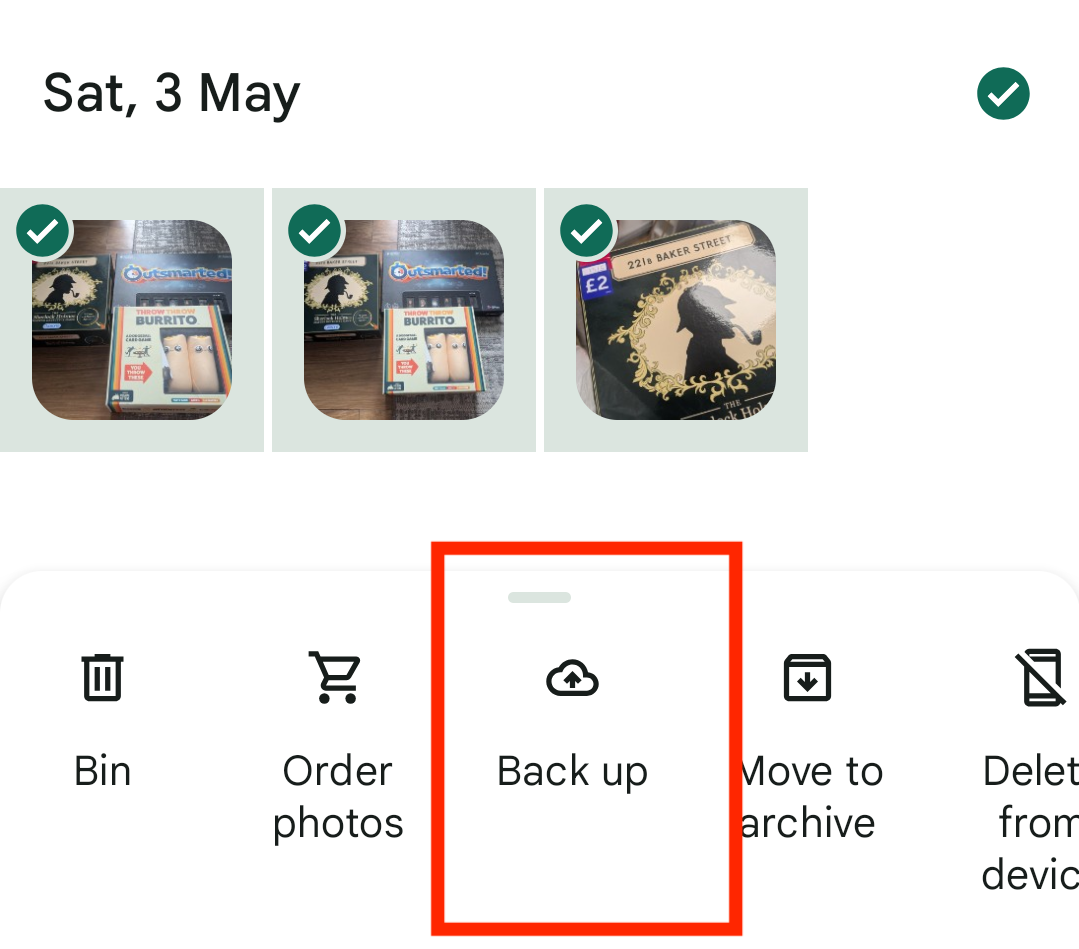Uncheck the second board game photo
This screenshot has width=1079, height=949.
click(314, 231)
